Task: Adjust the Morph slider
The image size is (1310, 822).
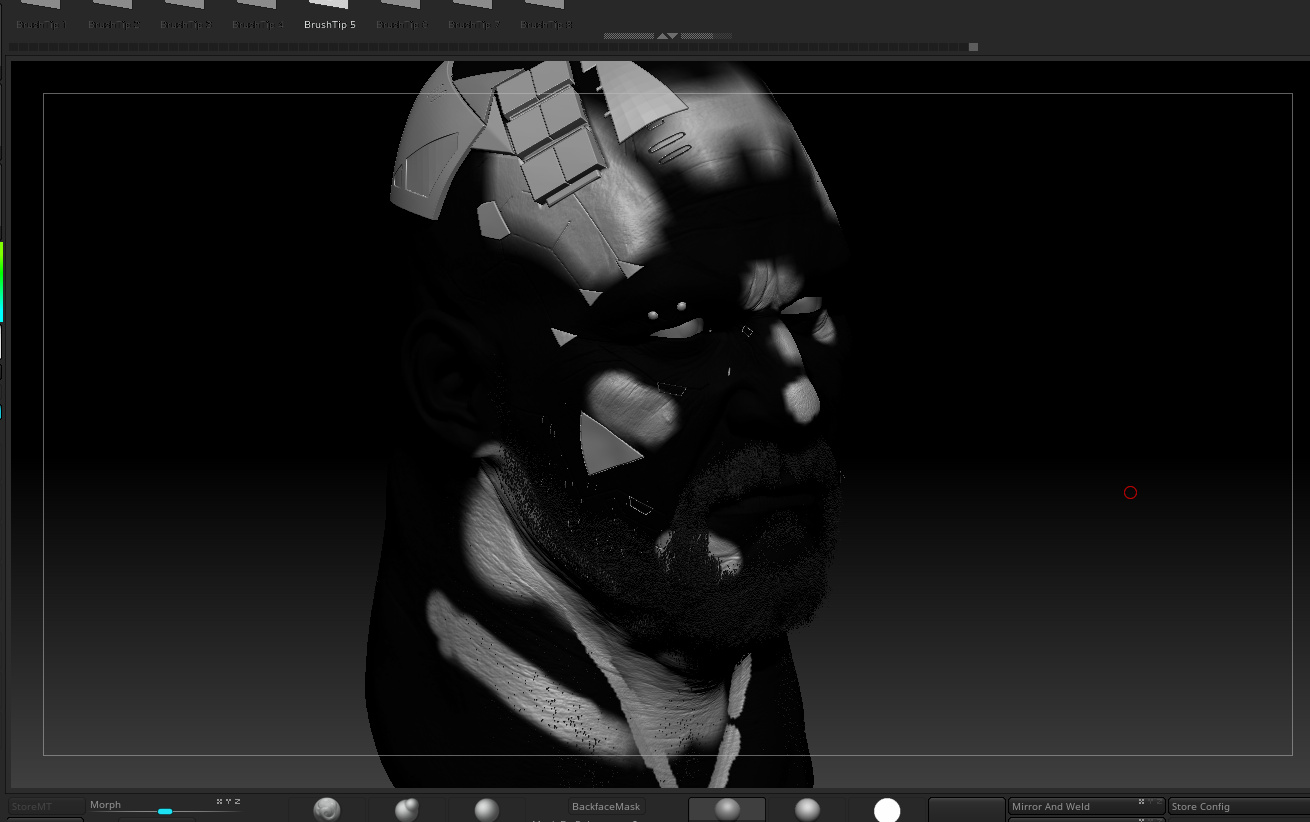Action: pyautogui.click(x=165, y=811)
